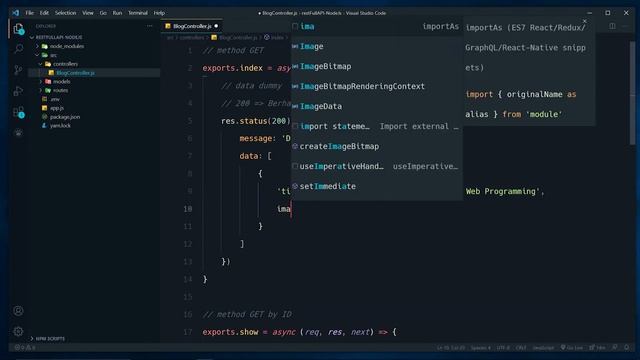The height and width of the screenshot is (360, 640).
Task: Click the feedback icon in status bar
Action: [x=615, y=348]
